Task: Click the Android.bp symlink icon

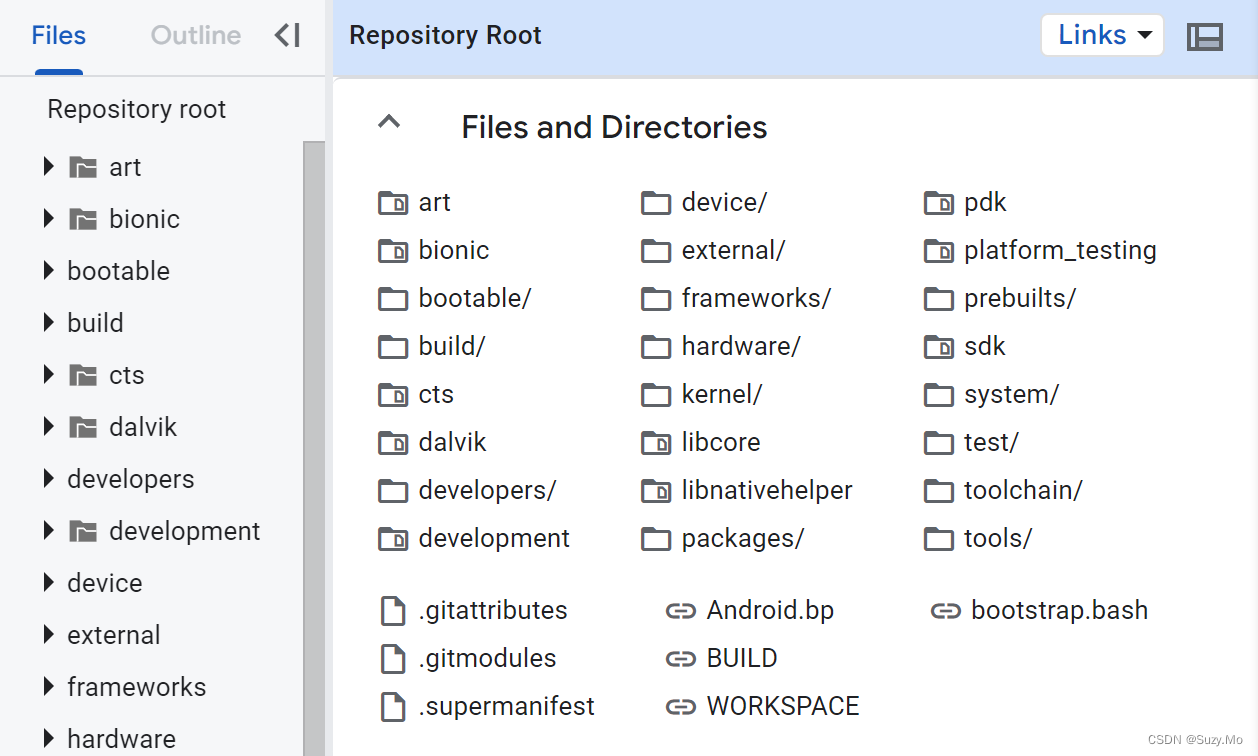Action: coord(681,611)
